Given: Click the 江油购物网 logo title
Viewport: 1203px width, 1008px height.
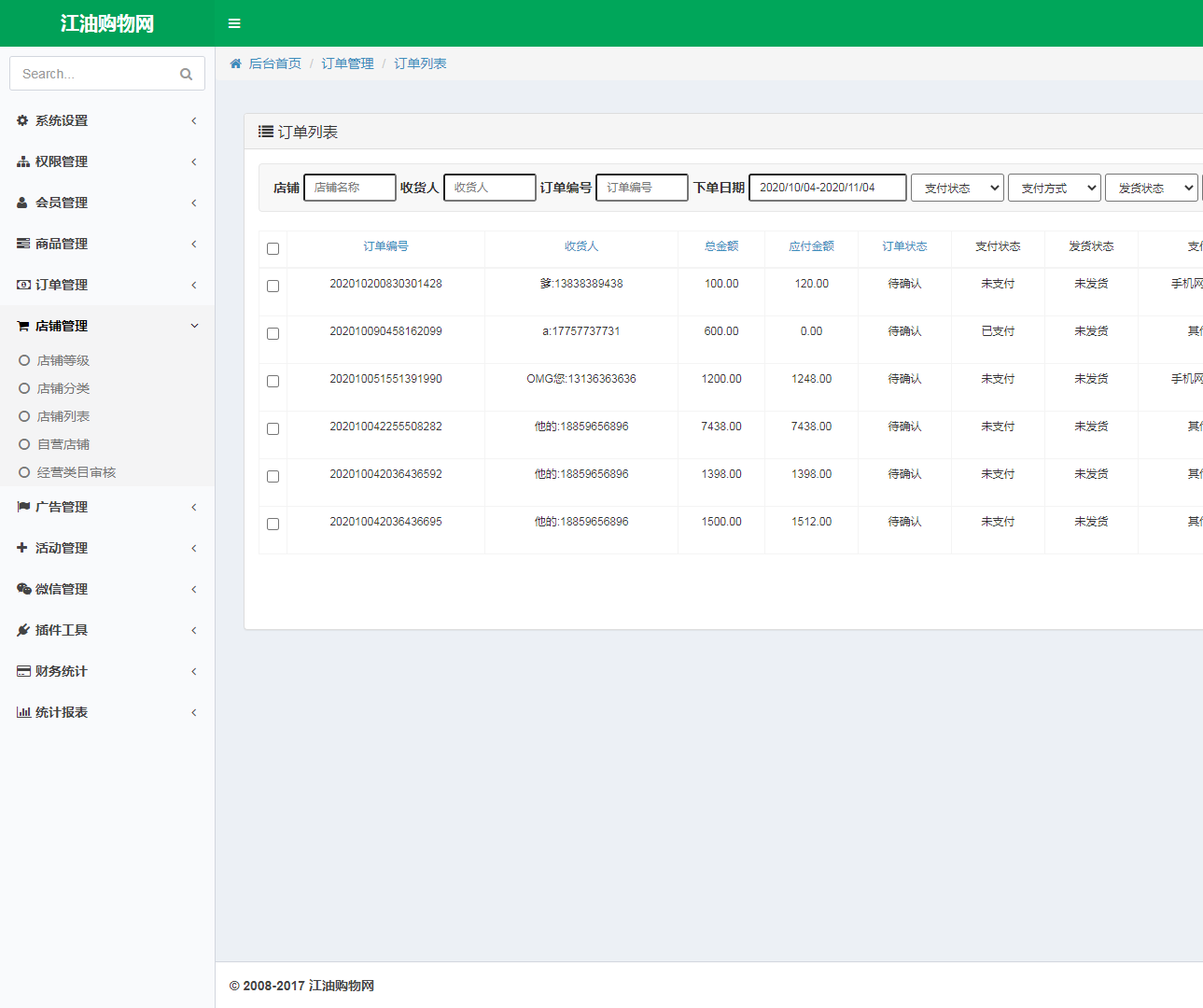Looking at the screenshot, I should pos(107,23).
